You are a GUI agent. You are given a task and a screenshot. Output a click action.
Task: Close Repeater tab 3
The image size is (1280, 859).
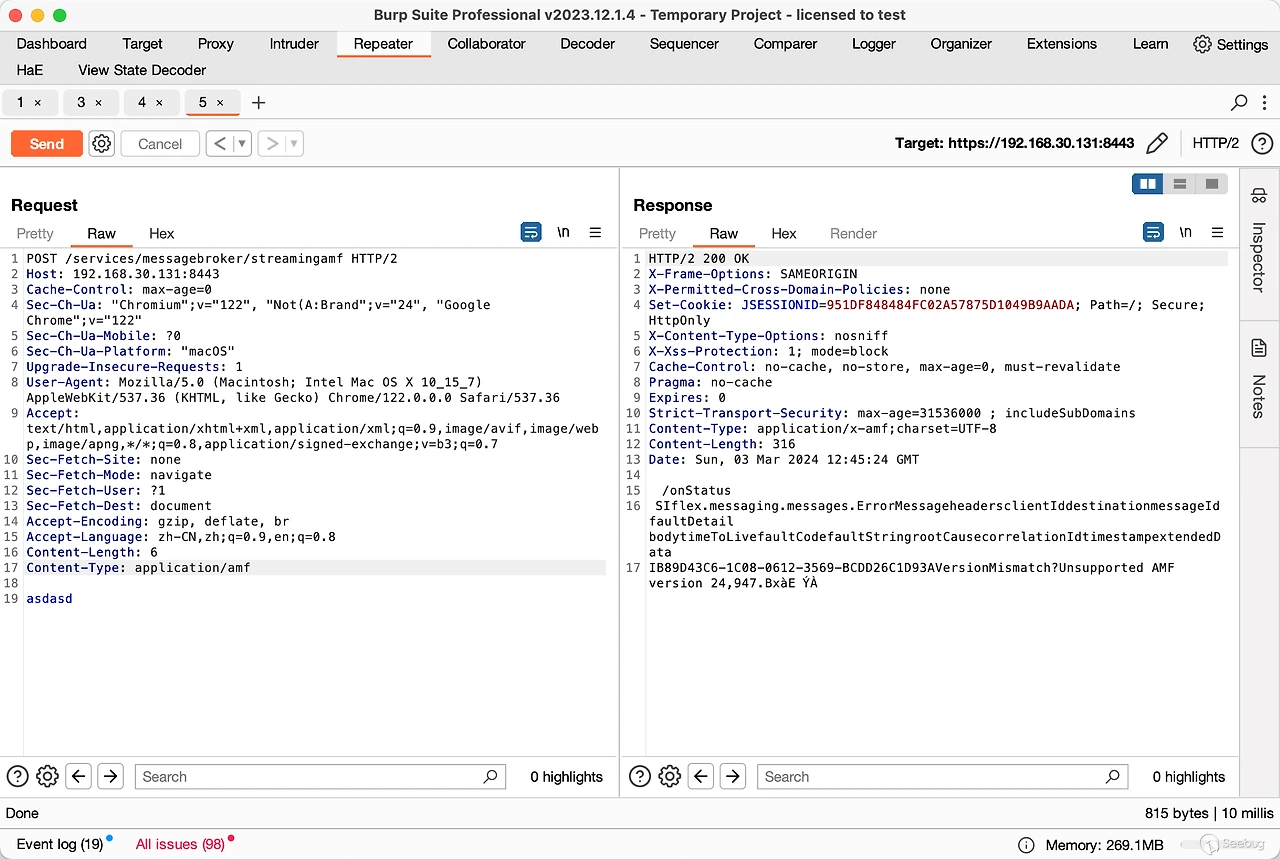coord(98,103)
